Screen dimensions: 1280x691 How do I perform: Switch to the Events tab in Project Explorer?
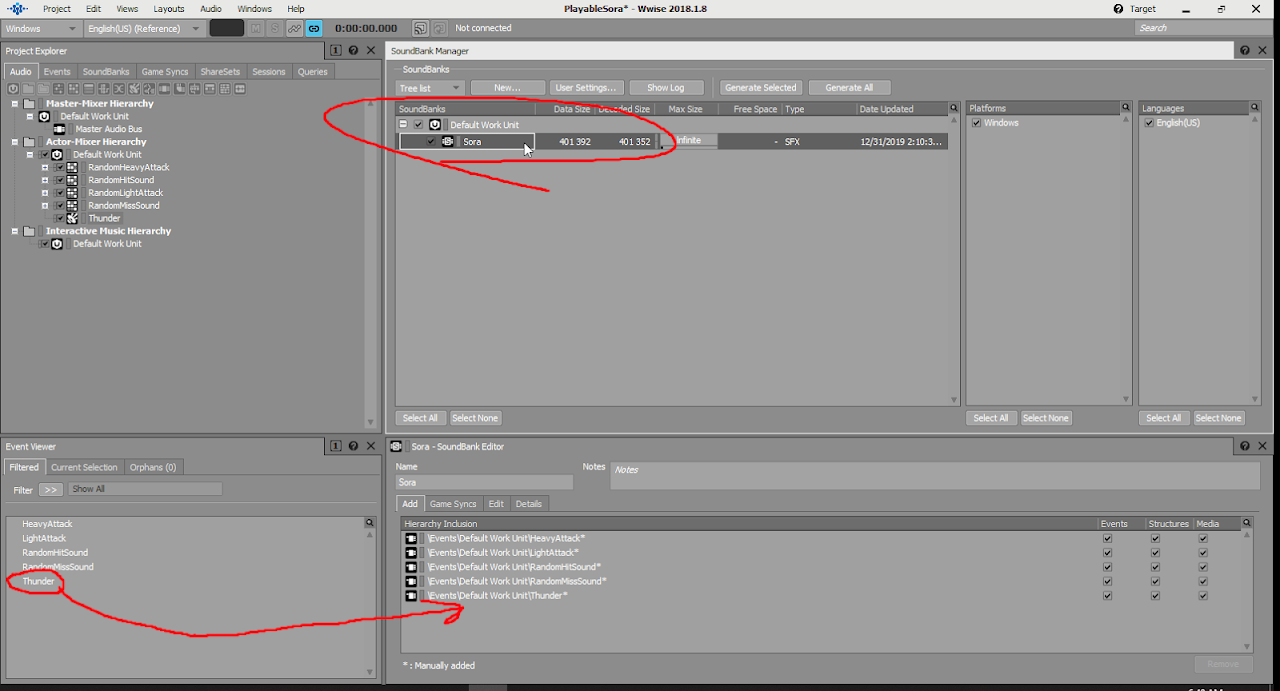click(x=57, y=72)
